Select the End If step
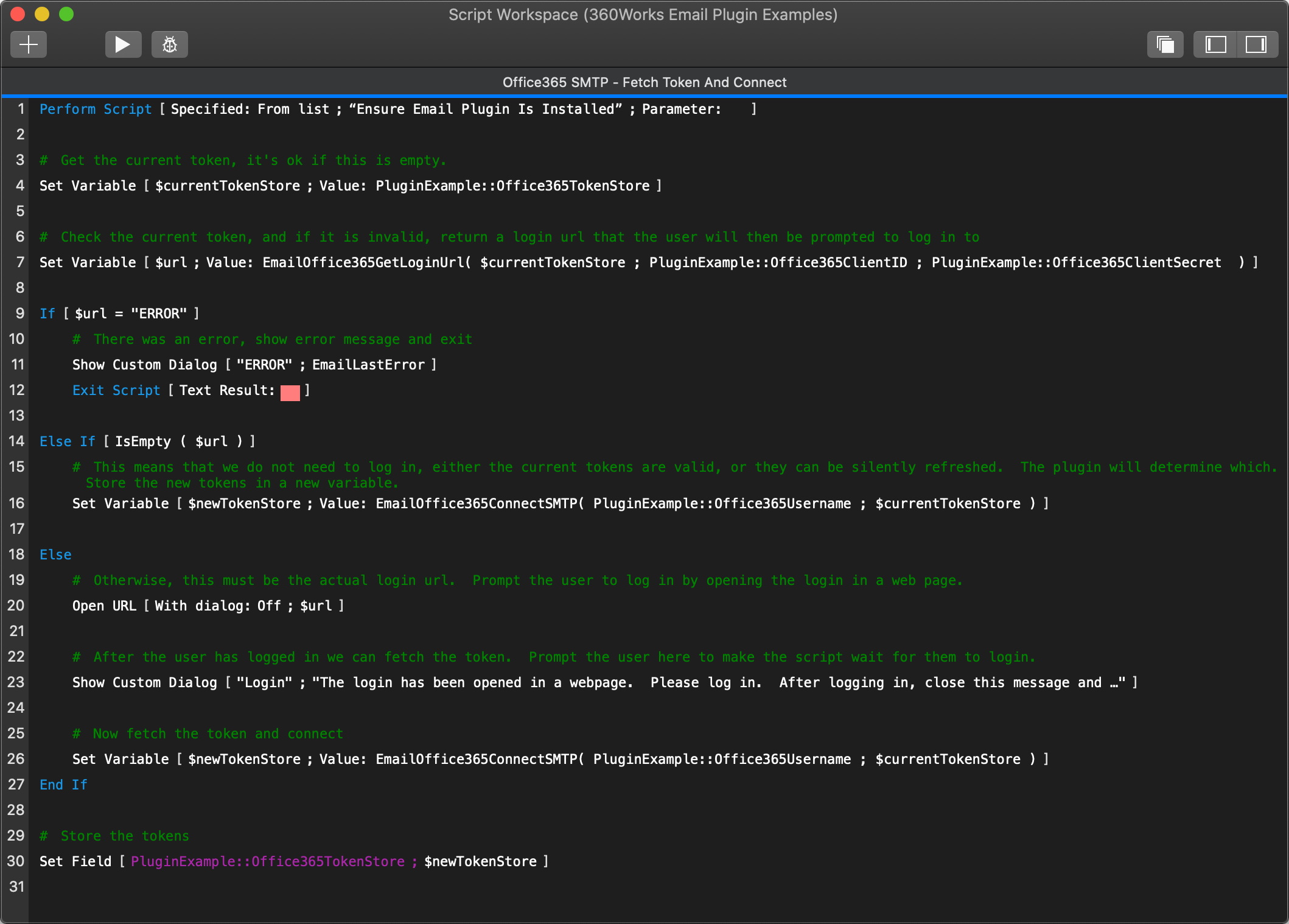 (63, 785)
